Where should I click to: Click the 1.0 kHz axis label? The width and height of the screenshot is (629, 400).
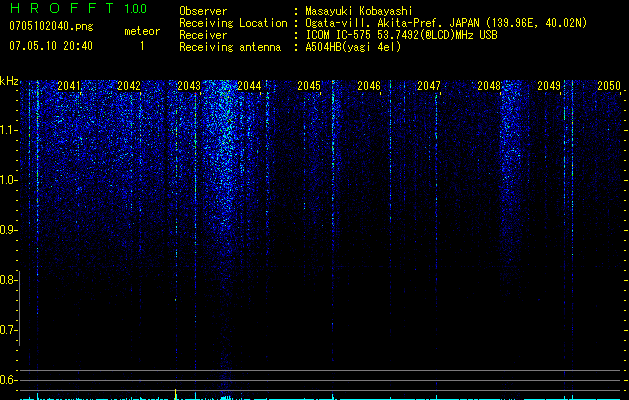(x=8, y=180)
